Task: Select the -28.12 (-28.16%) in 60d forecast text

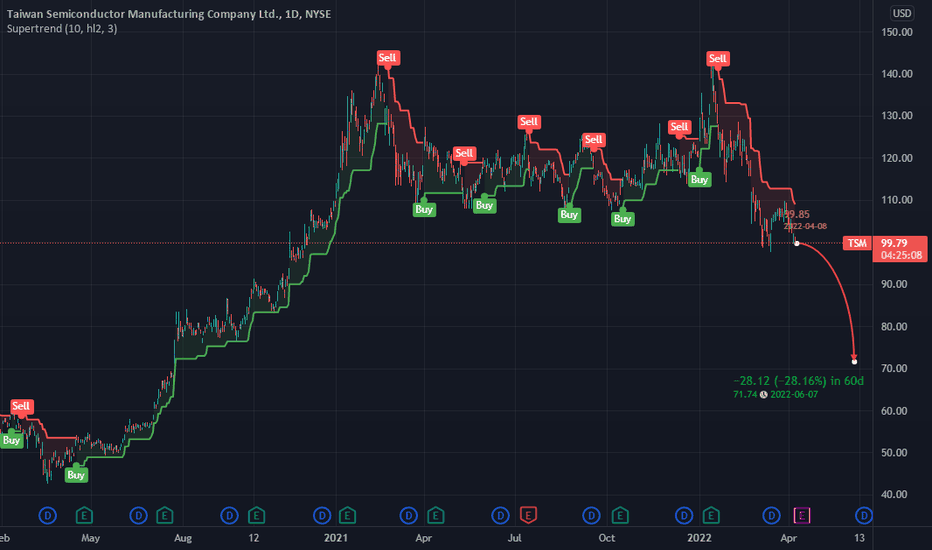Action: [798, 381]
